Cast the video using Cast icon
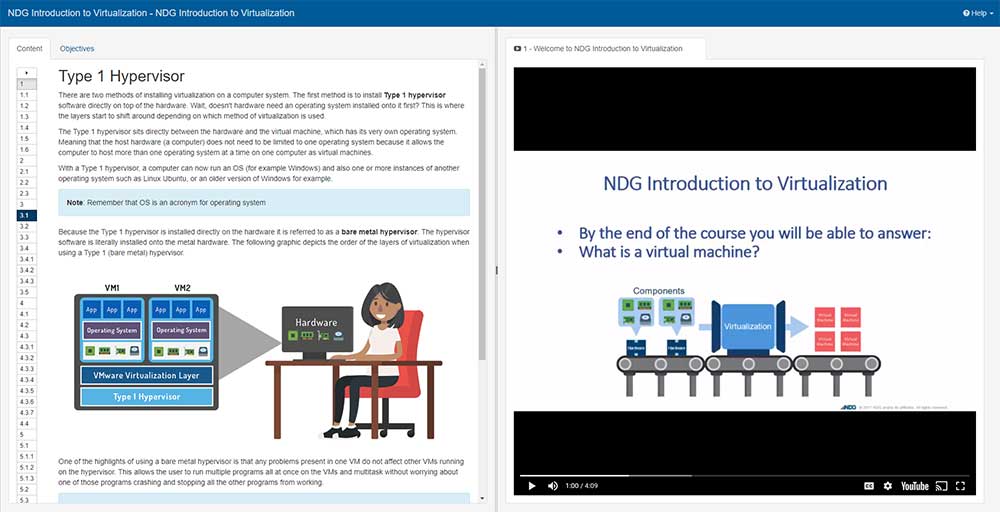Screen dimensions: 1000x512 pos(941,486)
